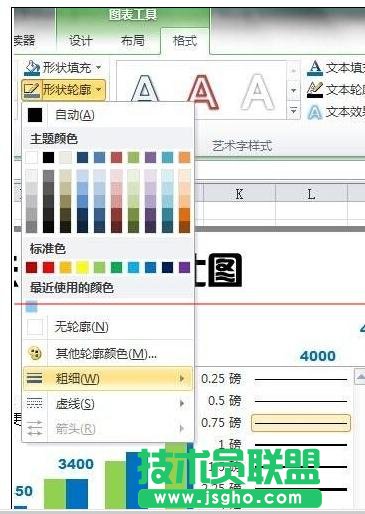The height and width of the screenshot is (514, 365).
Task: Select standard light green swatch
Action: 99,267
